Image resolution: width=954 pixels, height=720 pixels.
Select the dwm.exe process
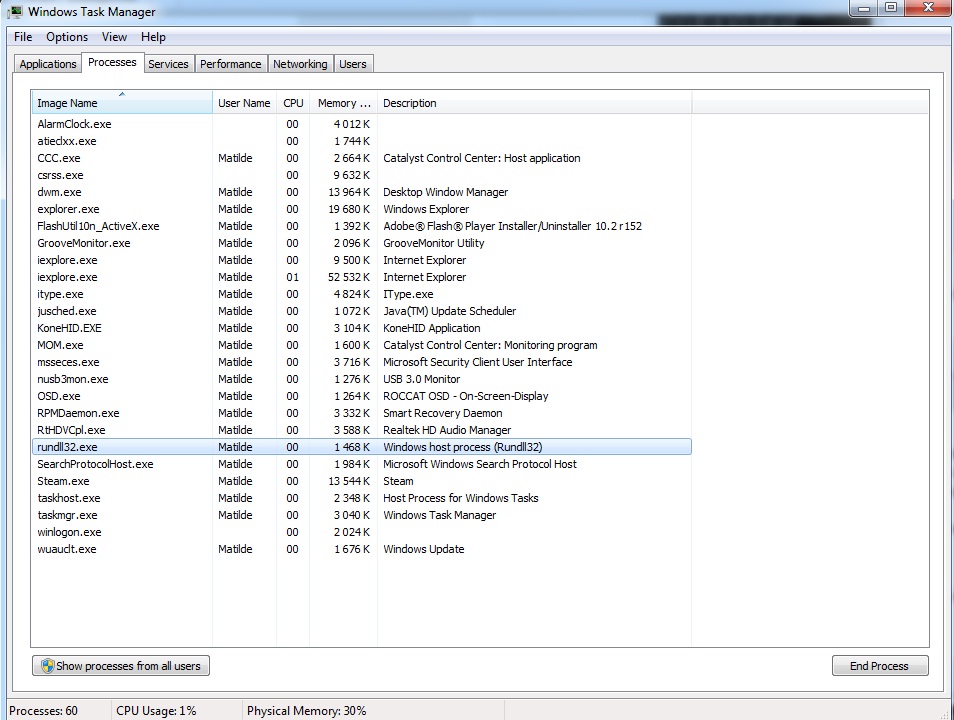(361, 192)
